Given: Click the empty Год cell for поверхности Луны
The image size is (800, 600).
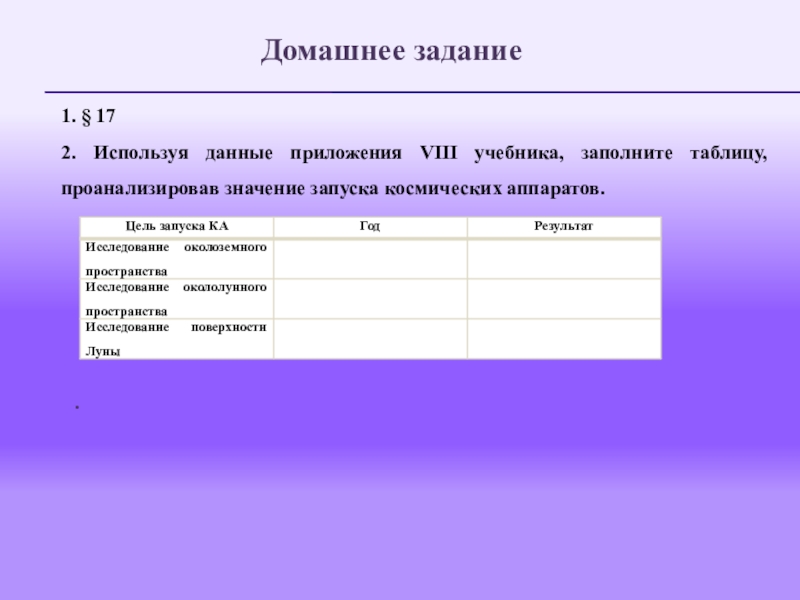Looking at the screenshot, I should pyautogui.click(x=369, y=339).
